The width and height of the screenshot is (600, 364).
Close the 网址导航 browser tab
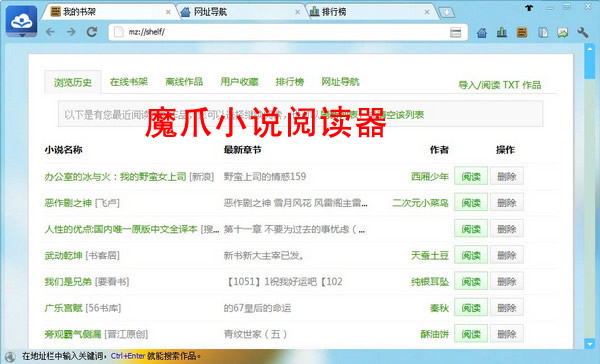point(297,12)
